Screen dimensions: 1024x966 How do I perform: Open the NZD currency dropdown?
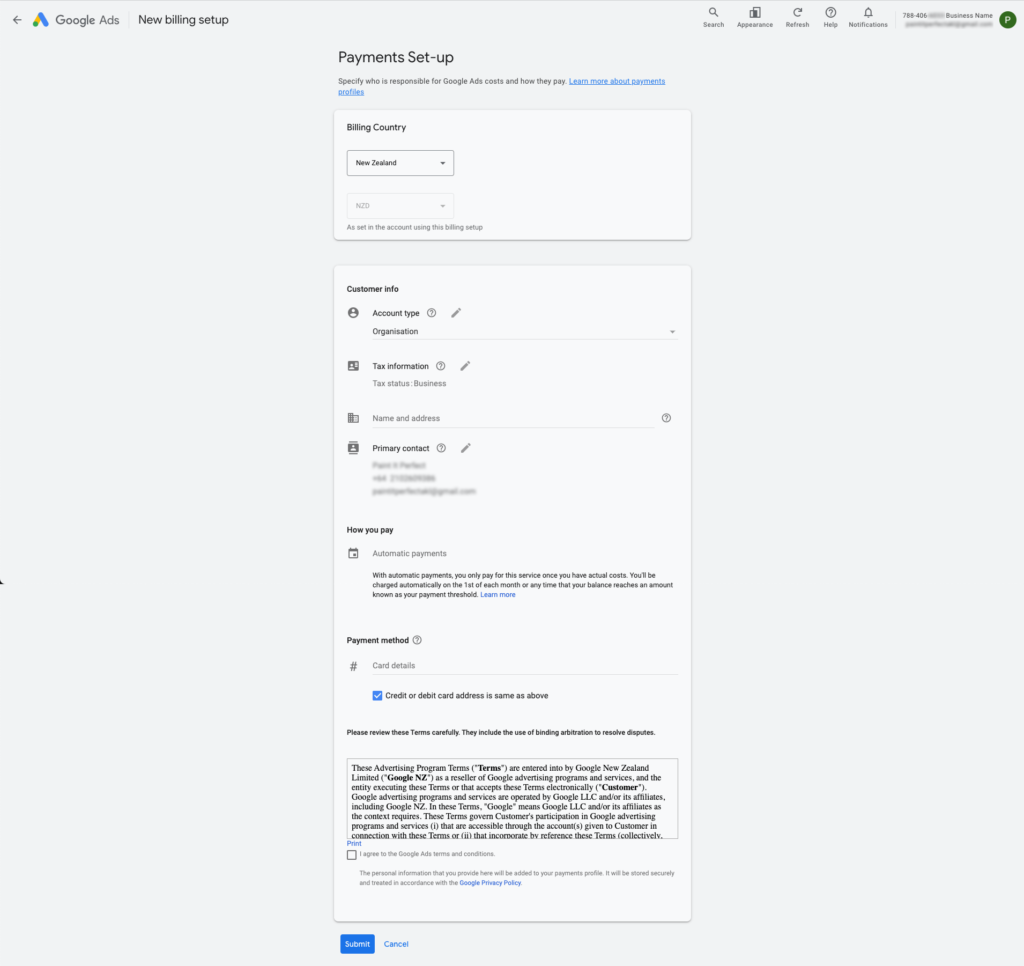pyautogui.click(x=400, y=206)
